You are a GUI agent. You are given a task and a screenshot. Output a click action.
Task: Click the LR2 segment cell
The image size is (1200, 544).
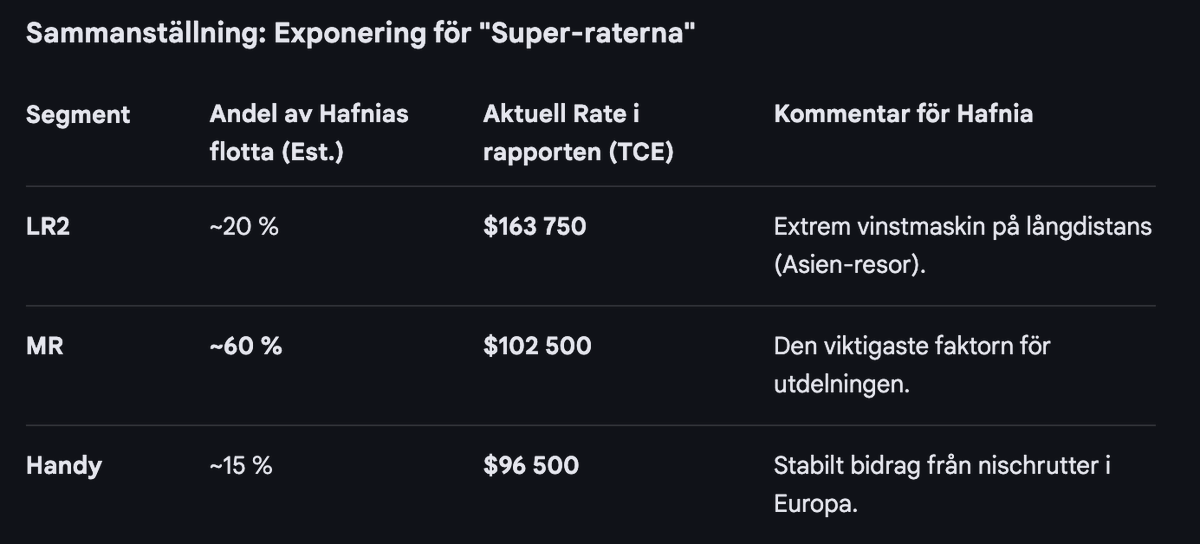pos(48,226)
